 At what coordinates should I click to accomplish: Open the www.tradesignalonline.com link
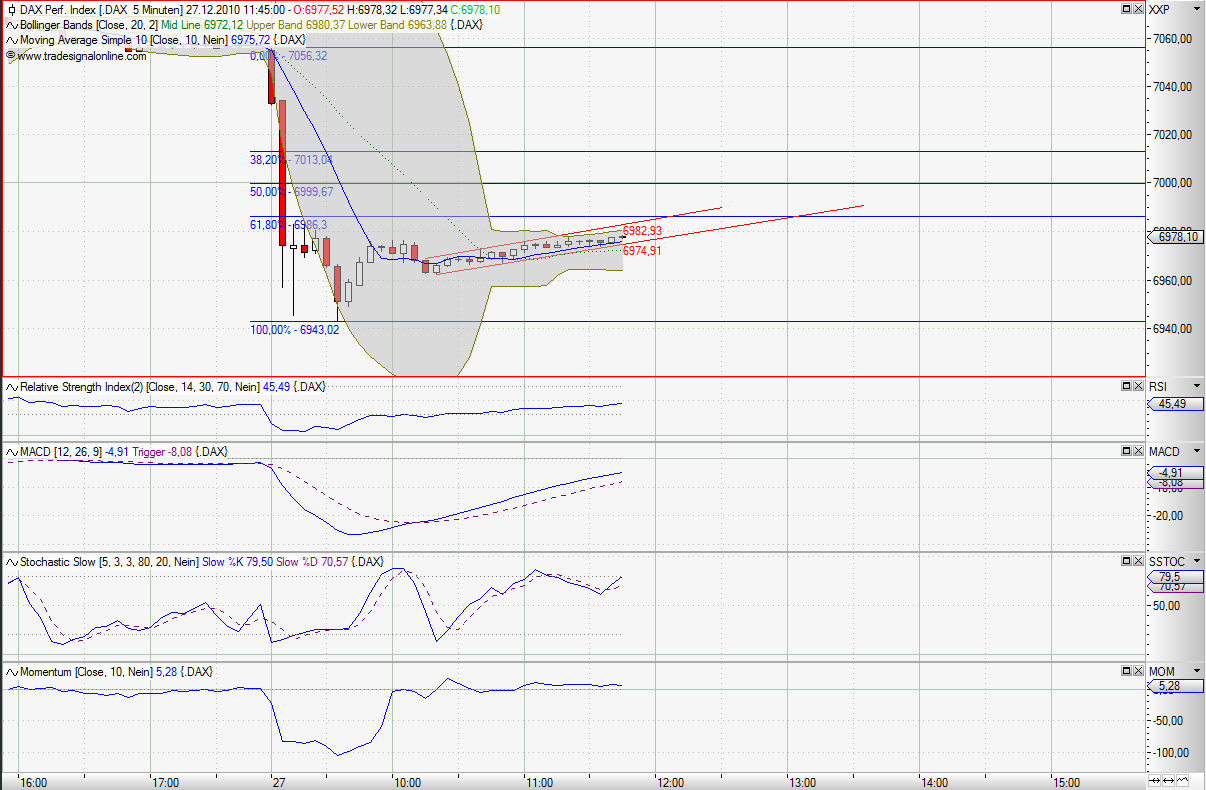click(x=78, y=56)
